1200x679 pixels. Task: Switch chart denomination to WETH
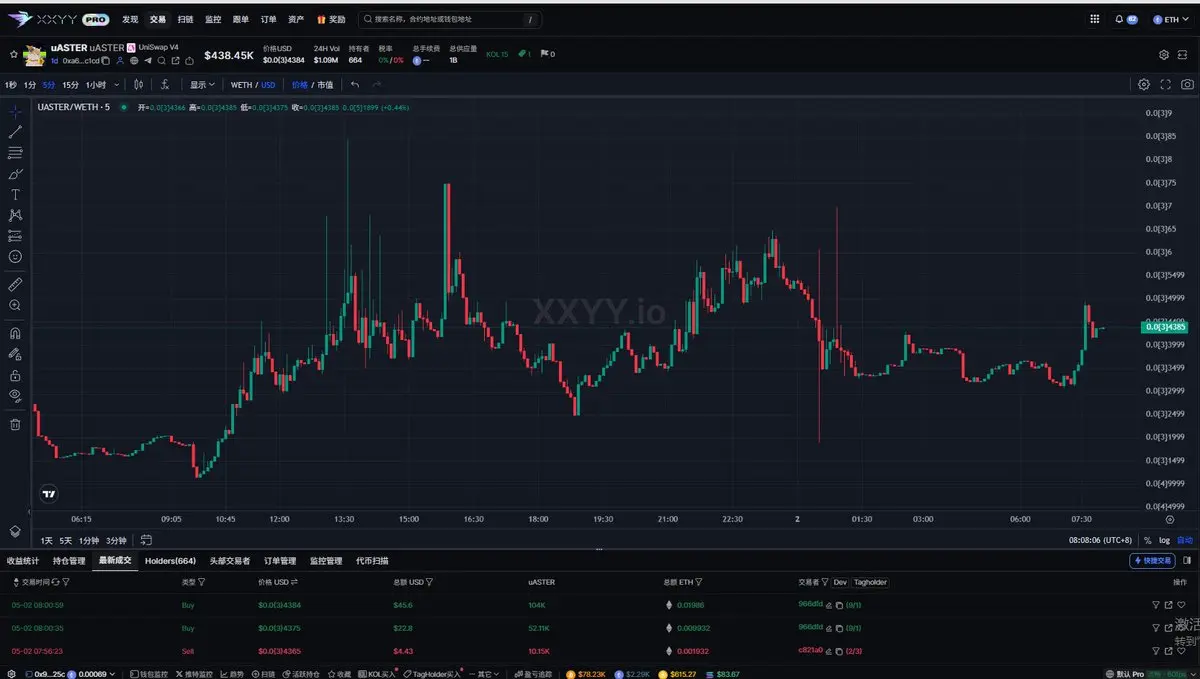[241, 85]
